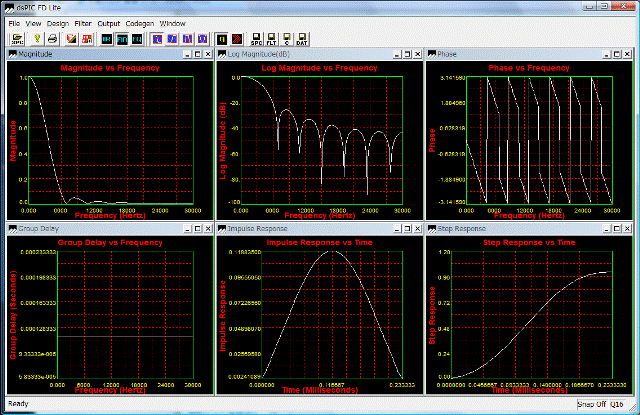Click the DAT save toolbar button
640x415 pixels.
tap(303, 38)
